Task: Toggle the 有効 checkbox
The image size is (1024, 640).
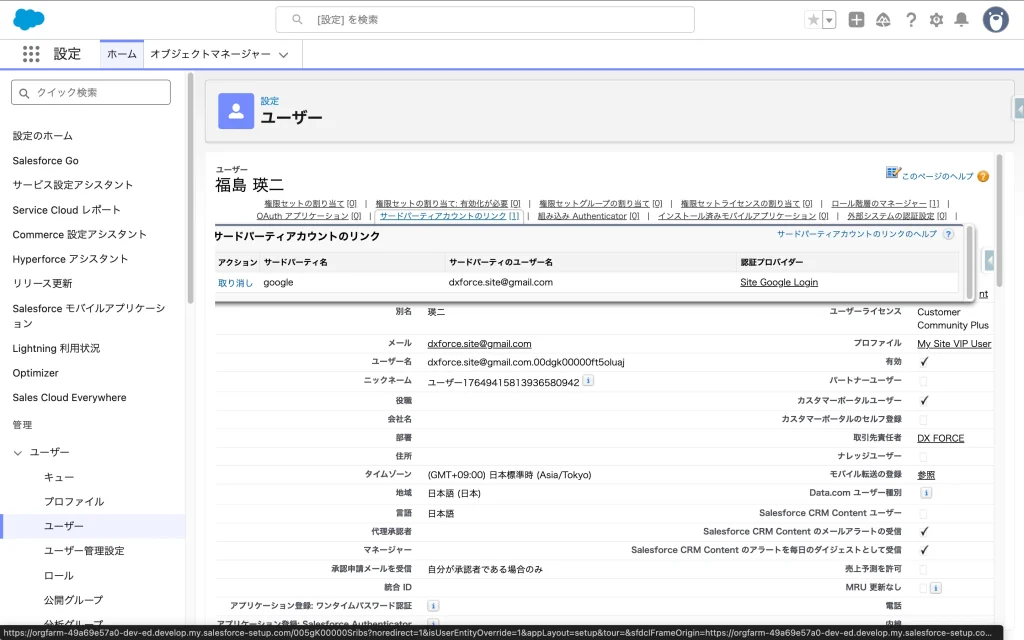Action: point(924,362)
